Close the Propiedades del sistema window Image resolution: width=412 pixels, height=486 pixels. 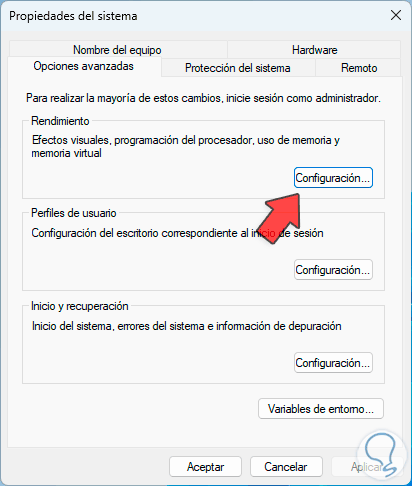(396, 15)
